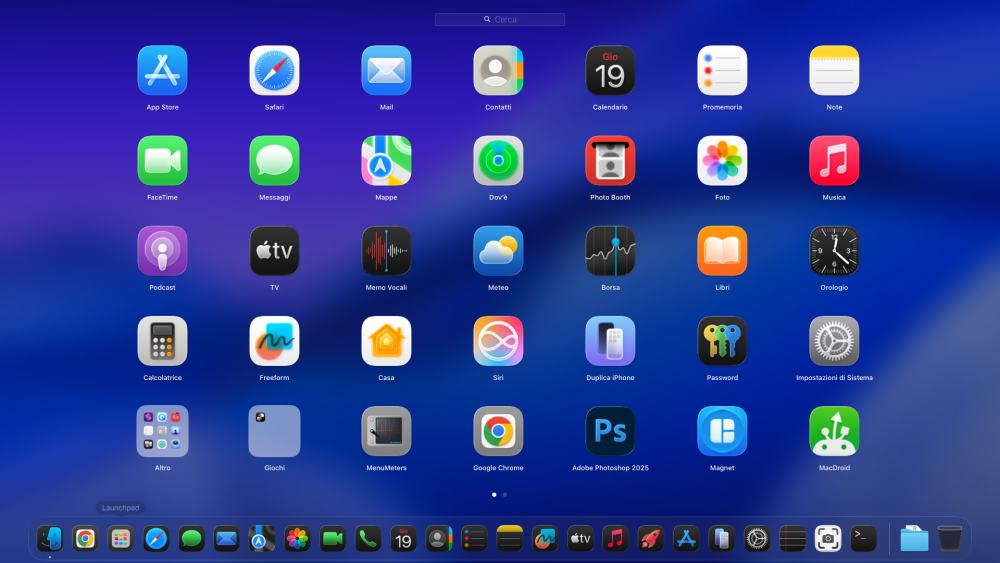Open Google Chrome from the Launchpad grid

click(x=498, y=431)
